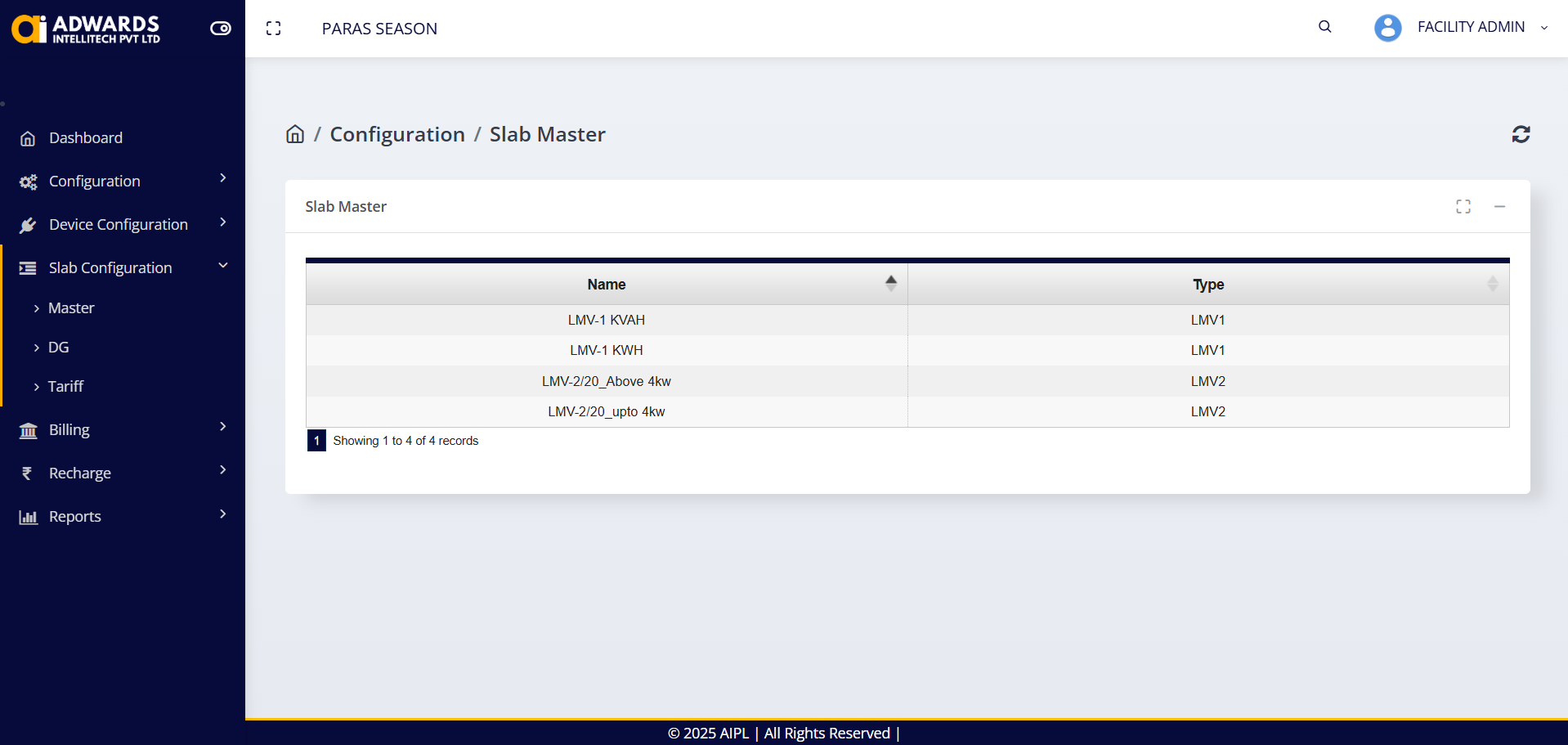The image size is (1568, 745).
Task: Click pagination page 1 button
Action: pos(316,441)
